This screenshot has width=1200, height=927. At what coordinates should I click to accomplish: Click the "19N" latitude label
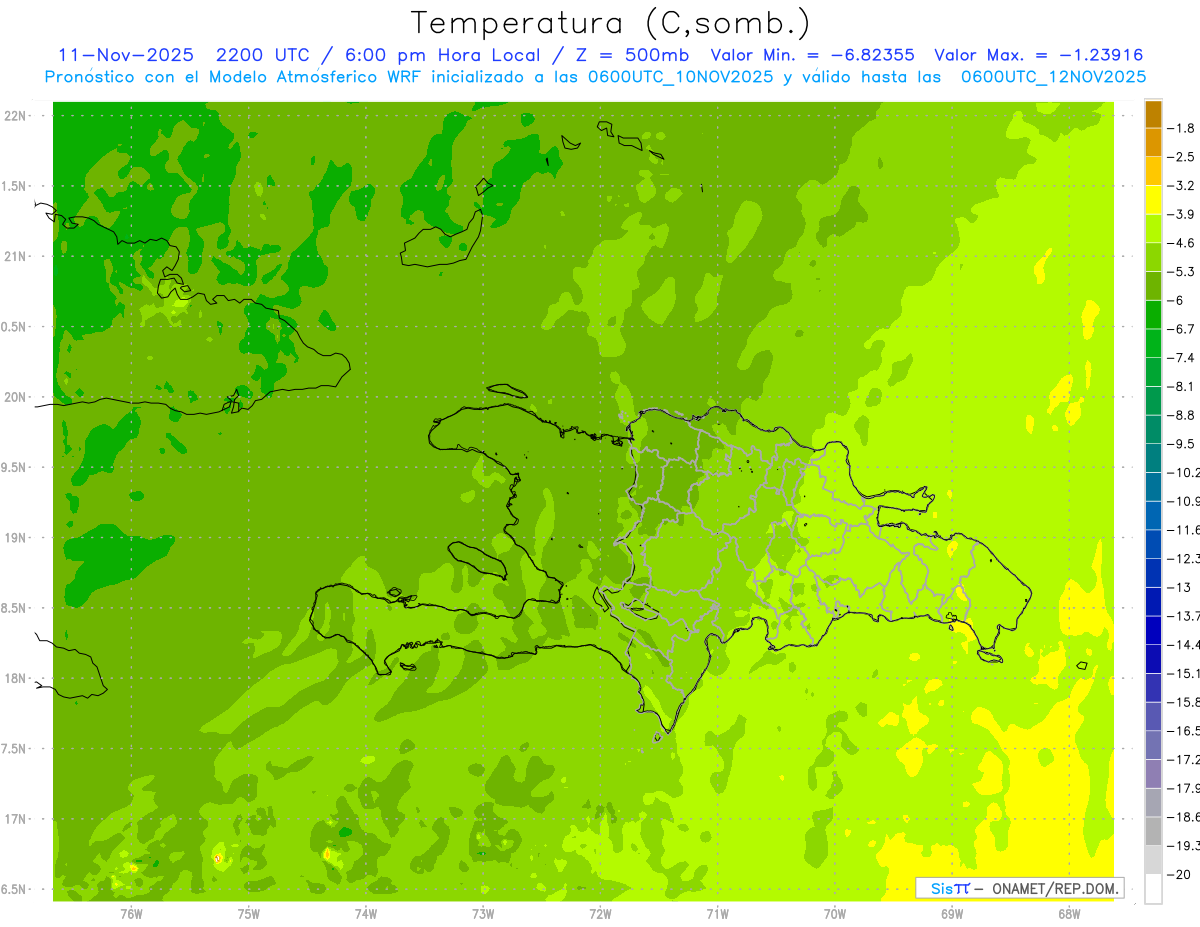point(17,537)
